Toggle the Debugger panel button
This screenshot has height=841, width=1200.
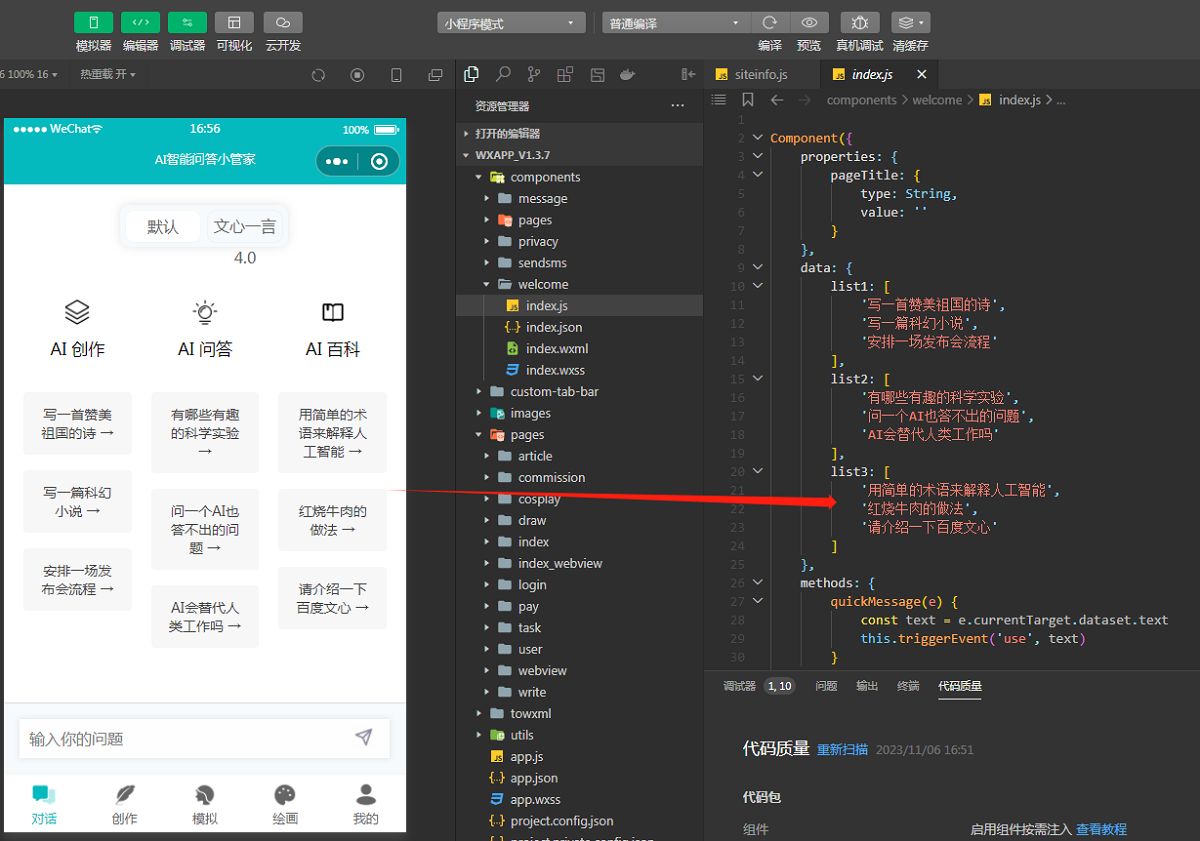[x=187, y=23]
